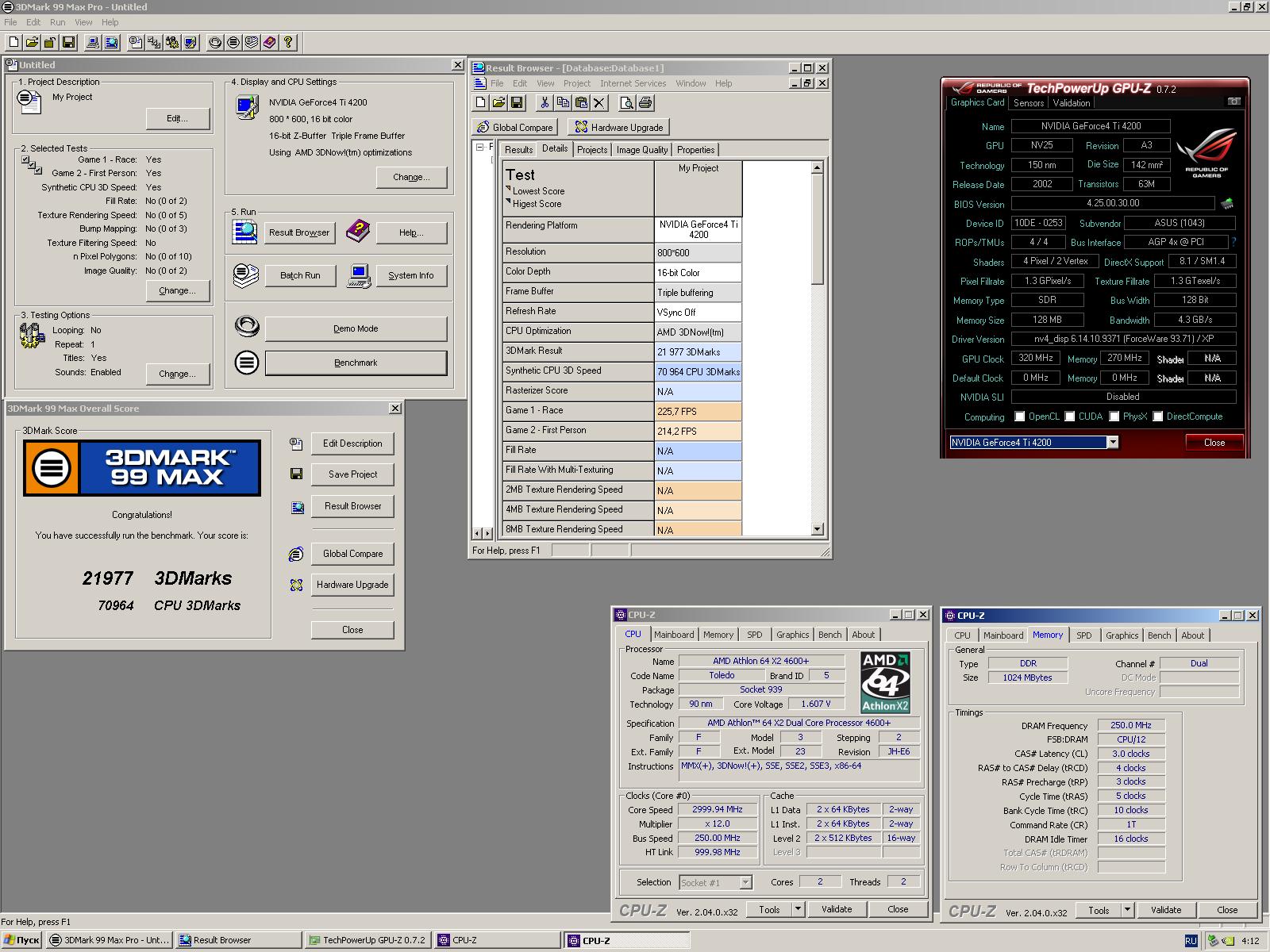Click Save floppy icon in Result Browser toolbar

click(x=517, y=102)
